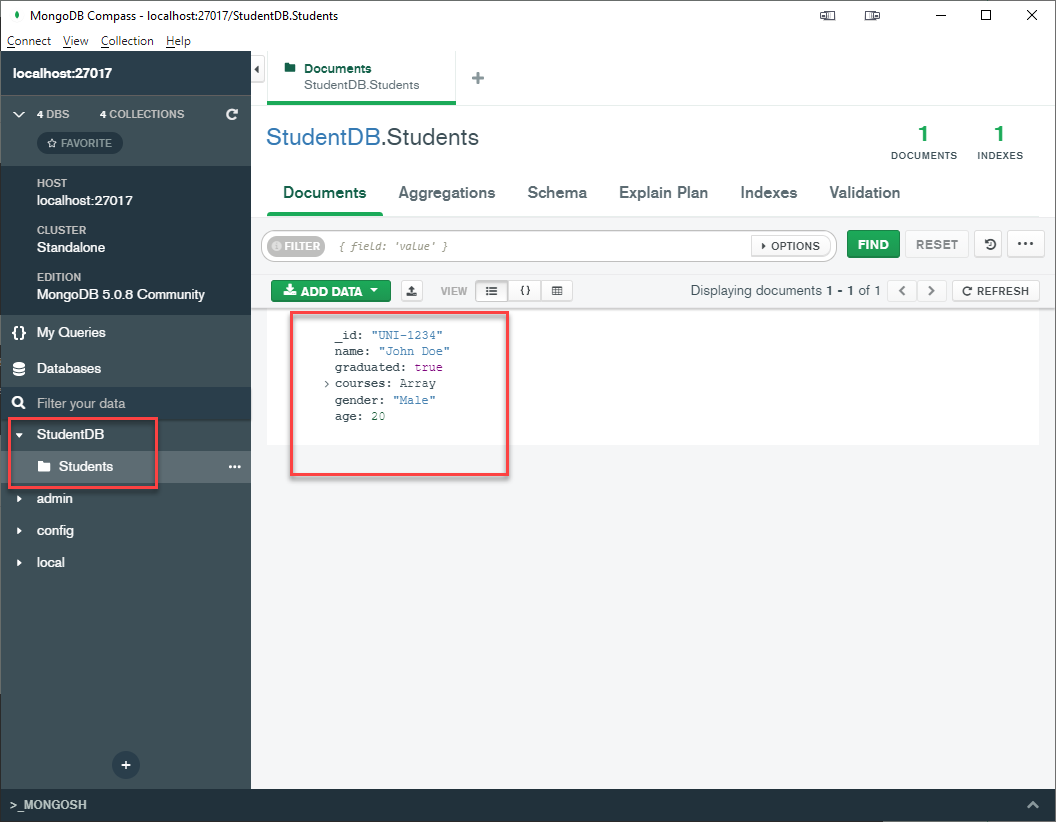Click the plus icon to create database

pos(126,765)
